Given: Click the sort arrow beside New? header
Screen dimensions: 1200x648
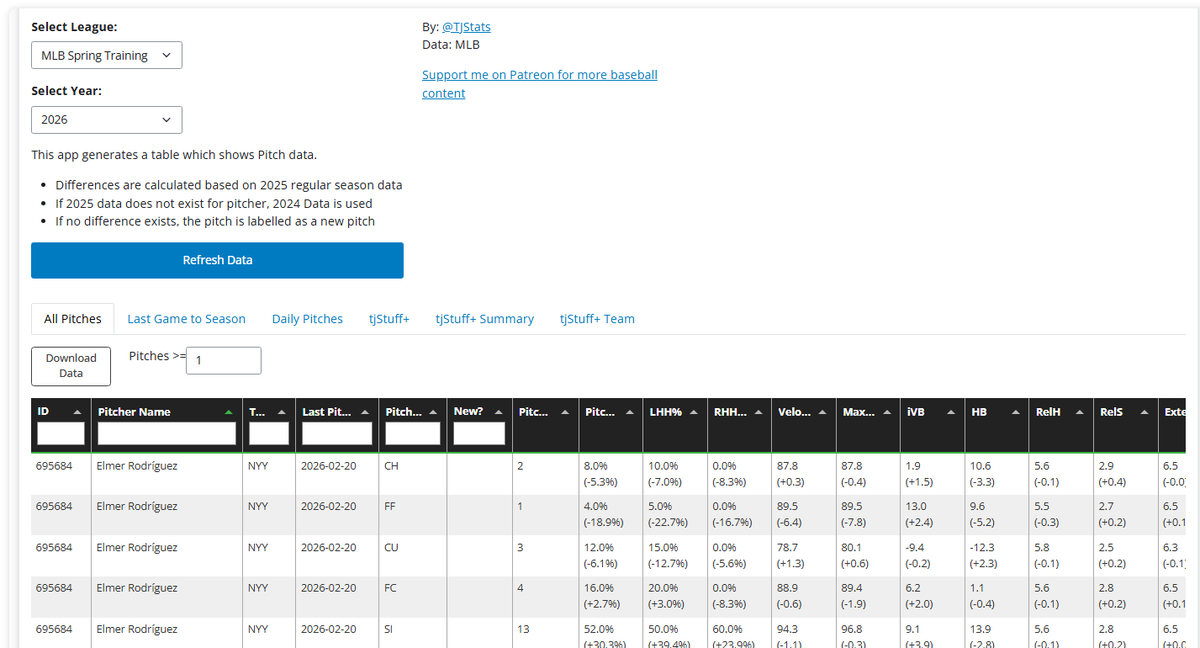Looking at the screenshot, I should click(498, 412).
